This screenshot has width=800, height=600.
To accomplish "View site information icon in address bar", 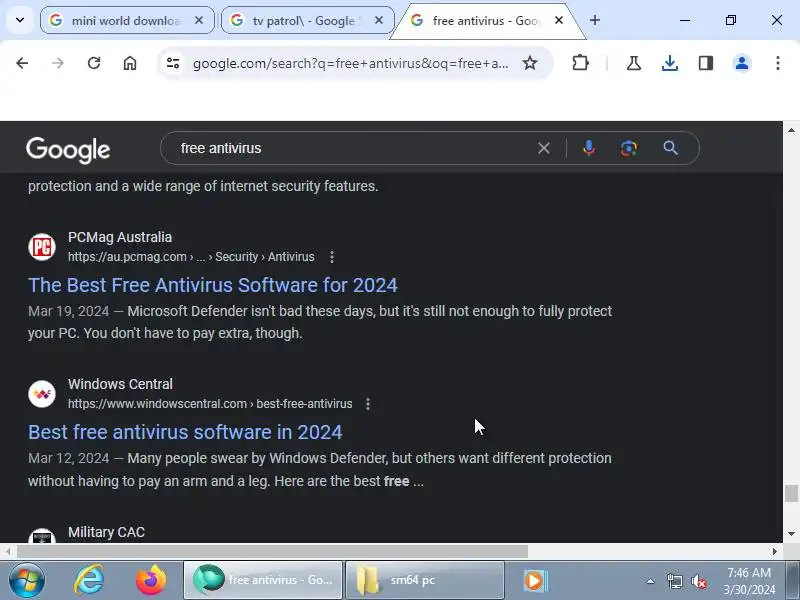I will [173, 63].
